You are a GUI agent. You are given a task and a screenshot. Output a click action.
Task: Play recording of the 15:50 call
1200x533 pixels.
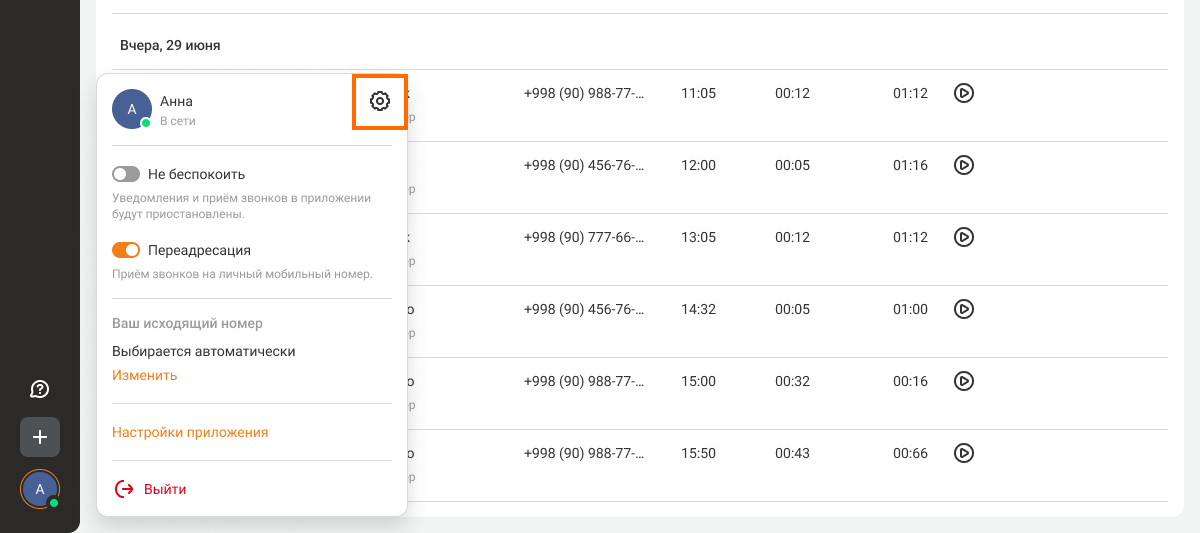[963, 453]
